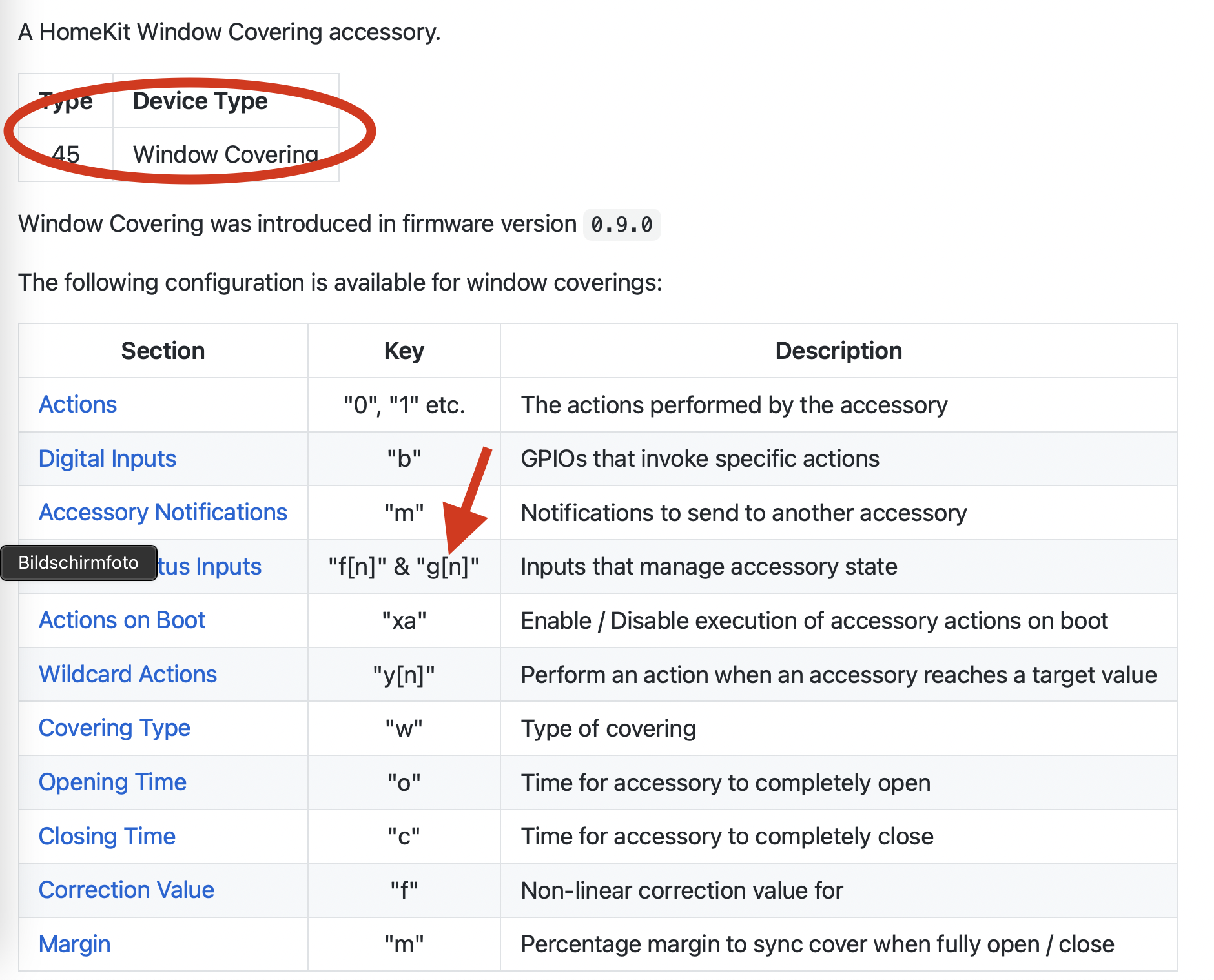Click the "Percentage margin to sync cover" description
Viewport: 1214px width, 980px height.
click(818, 944)
